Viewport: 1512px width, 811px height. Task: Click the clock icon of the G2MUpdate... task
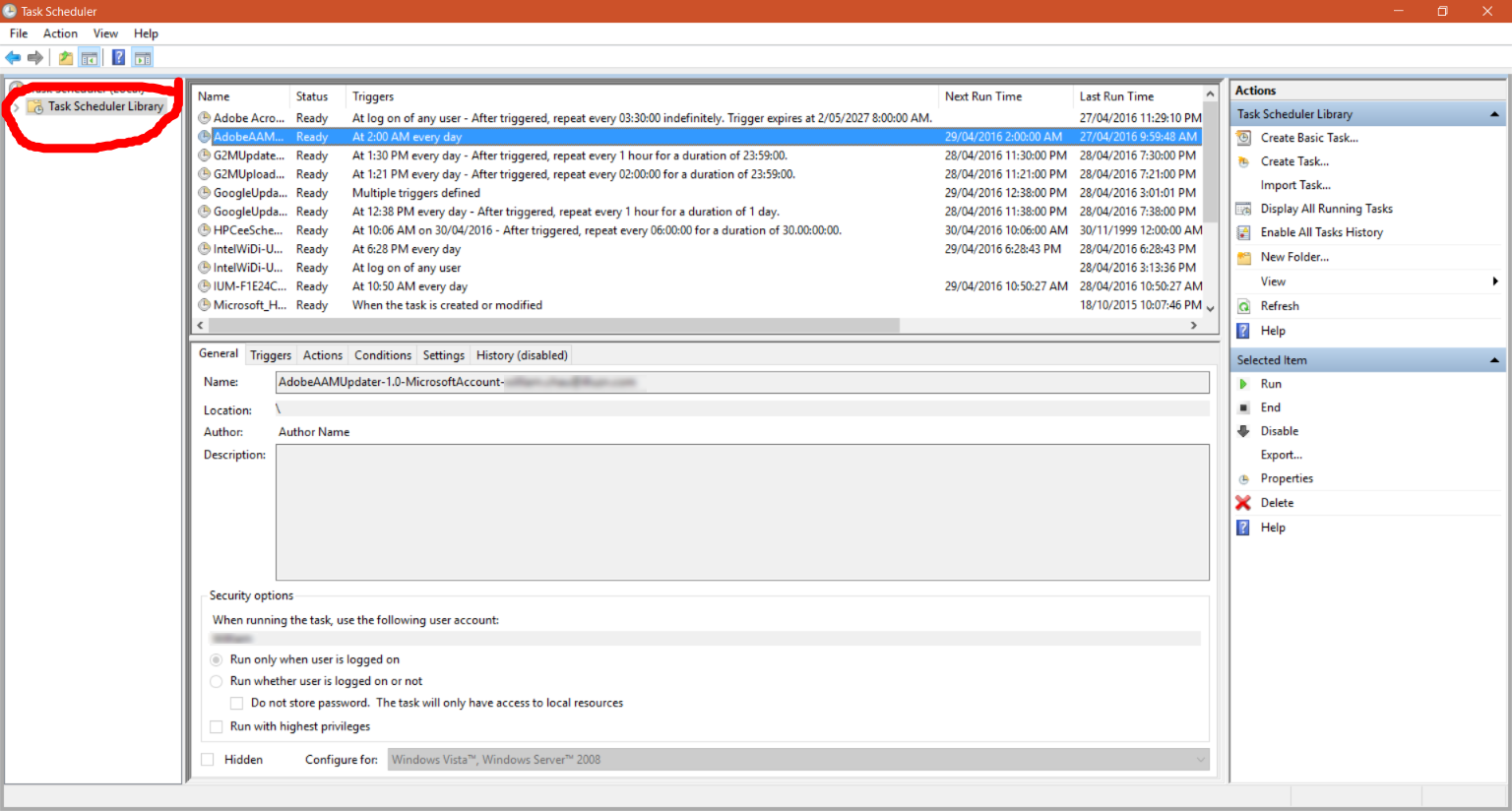[x=205, y=156]
